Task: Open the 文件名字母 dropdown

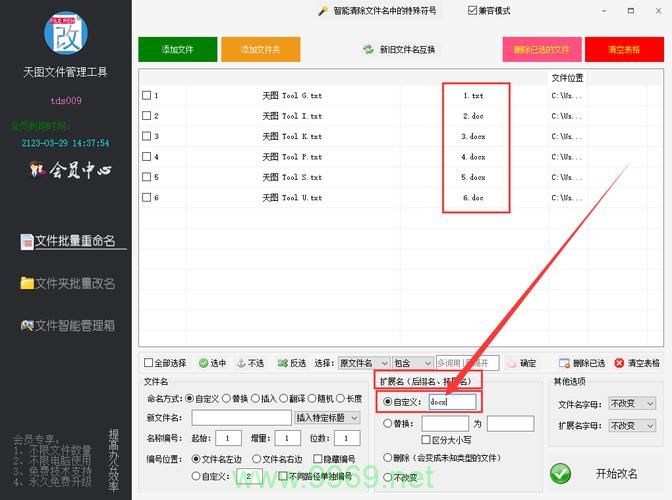Action: (x=632, y=404)
